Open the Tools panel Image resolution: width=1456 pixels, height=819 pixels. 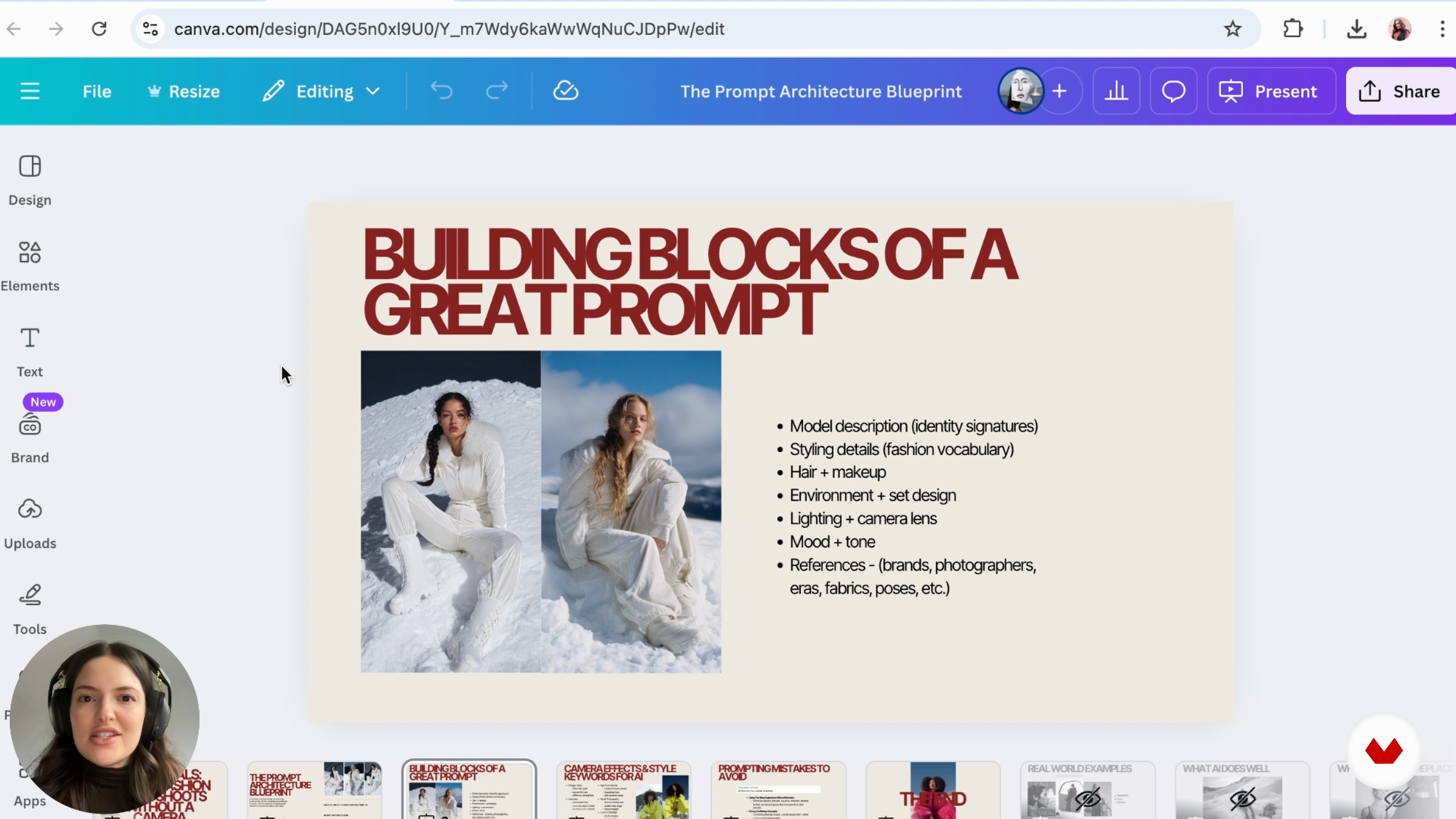[x=30, y=610]
